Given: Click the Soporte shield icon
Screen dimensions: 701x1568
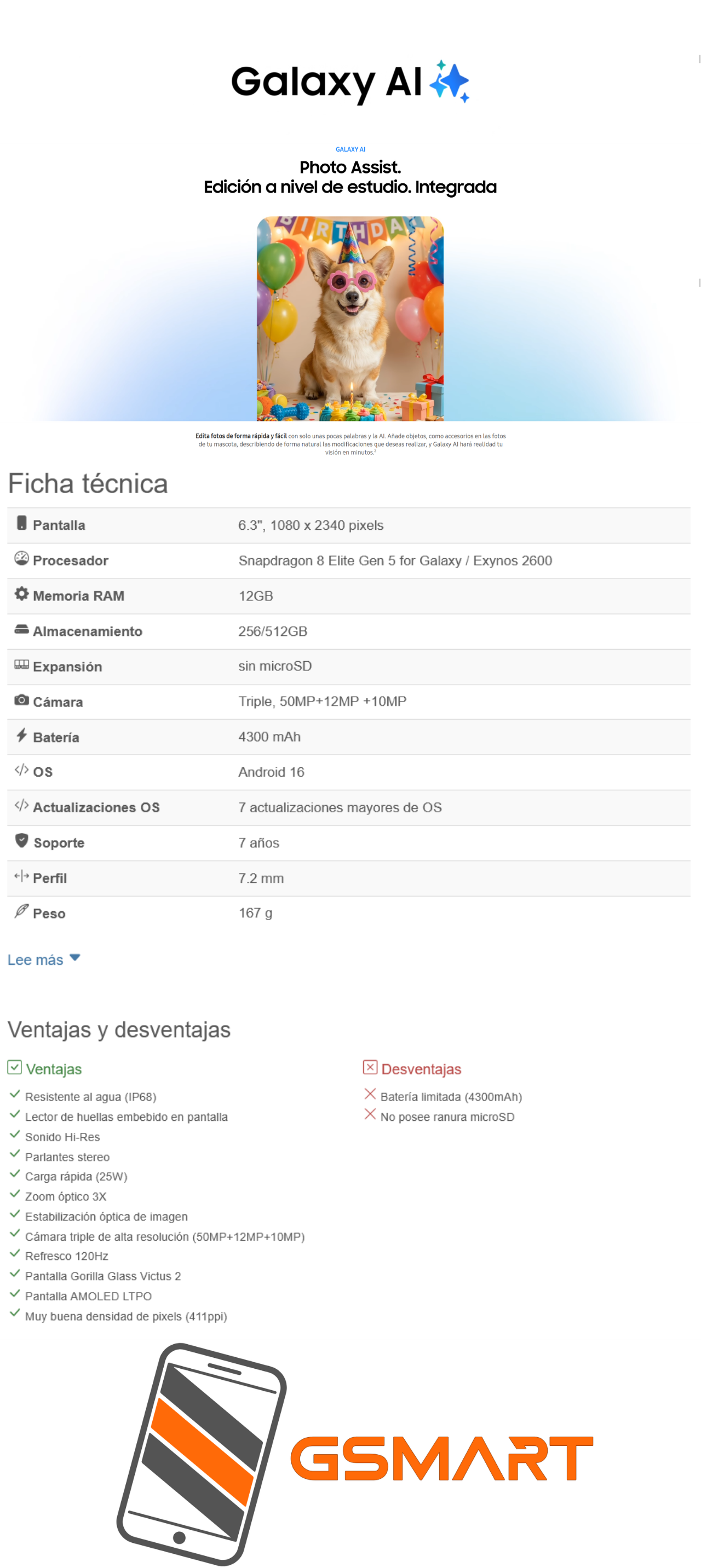Looking at the screenshot, I should pyautogui.click(x=21, y=841).
